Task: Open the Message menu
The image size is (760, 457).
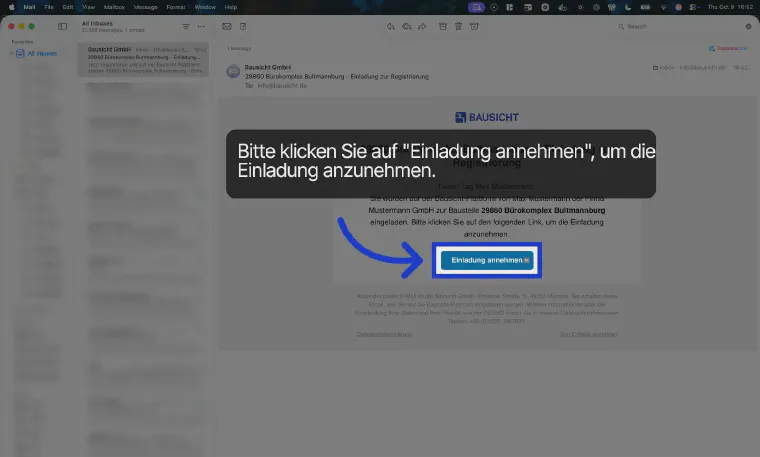Action: pos(145,7)
